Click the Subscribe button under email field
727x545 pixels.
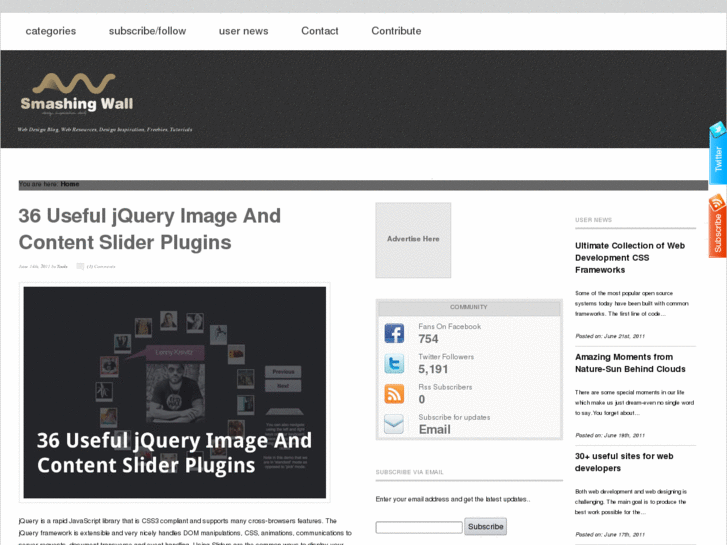[x=485, y=526]
